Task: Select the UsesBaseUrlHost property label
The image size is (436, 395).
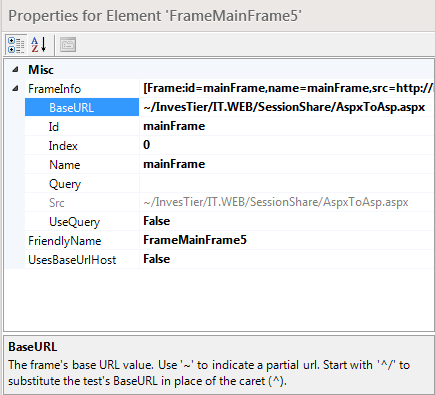Action: (x=72, y=260)
